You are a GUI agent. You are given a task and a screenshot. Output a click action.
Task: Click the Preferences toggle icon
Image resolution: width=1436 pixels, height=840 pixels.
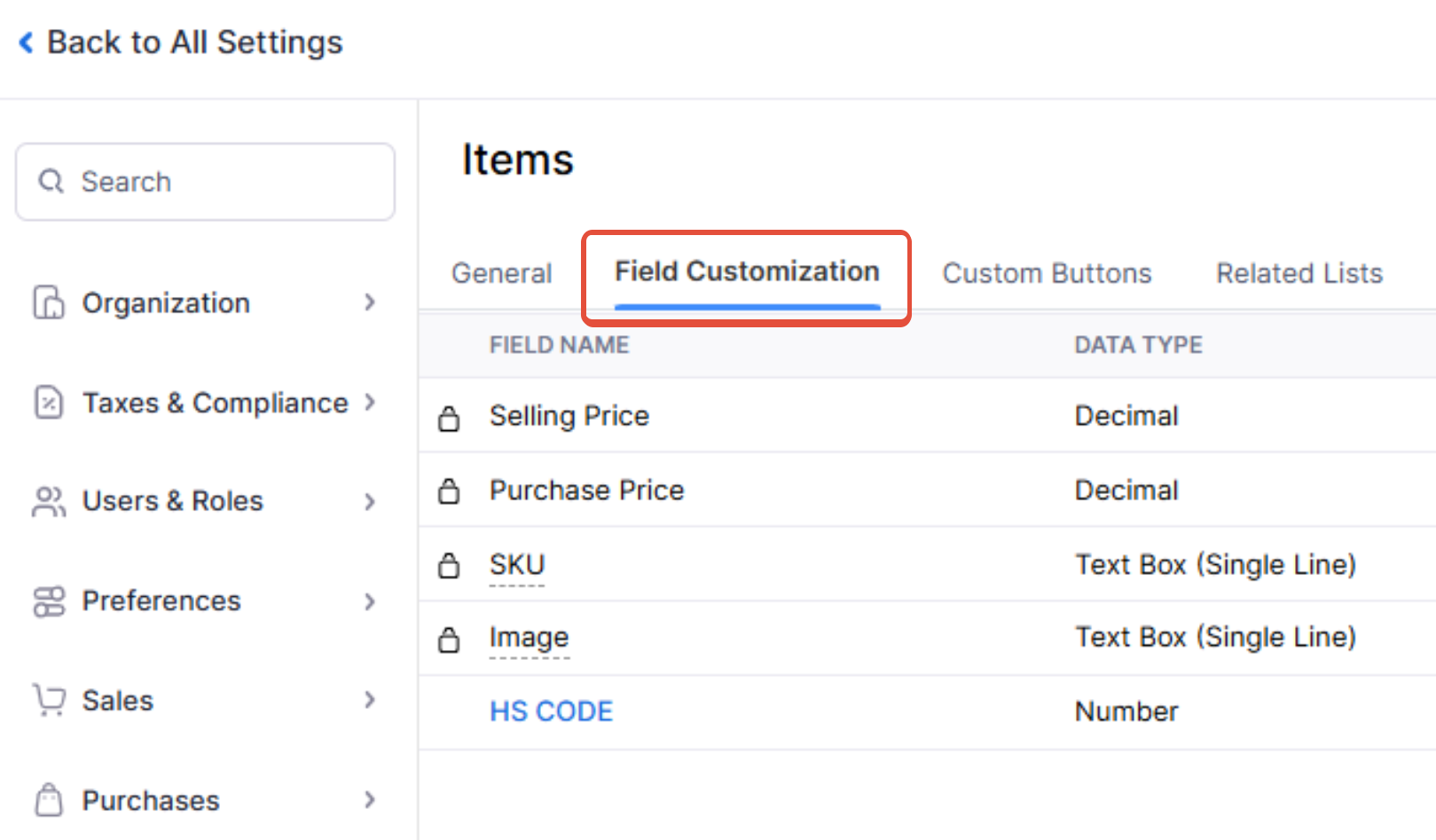pyautogui.click(x=49, y=601)
